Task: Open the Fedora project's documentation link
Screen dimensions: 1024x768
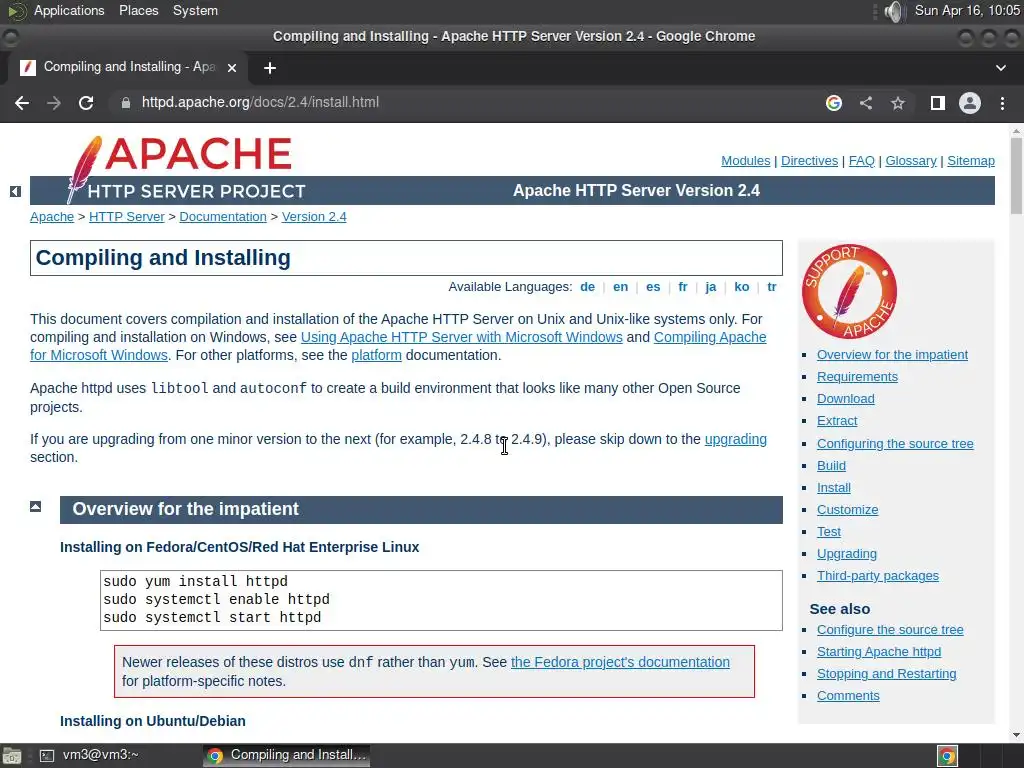Action: point(620,662)
